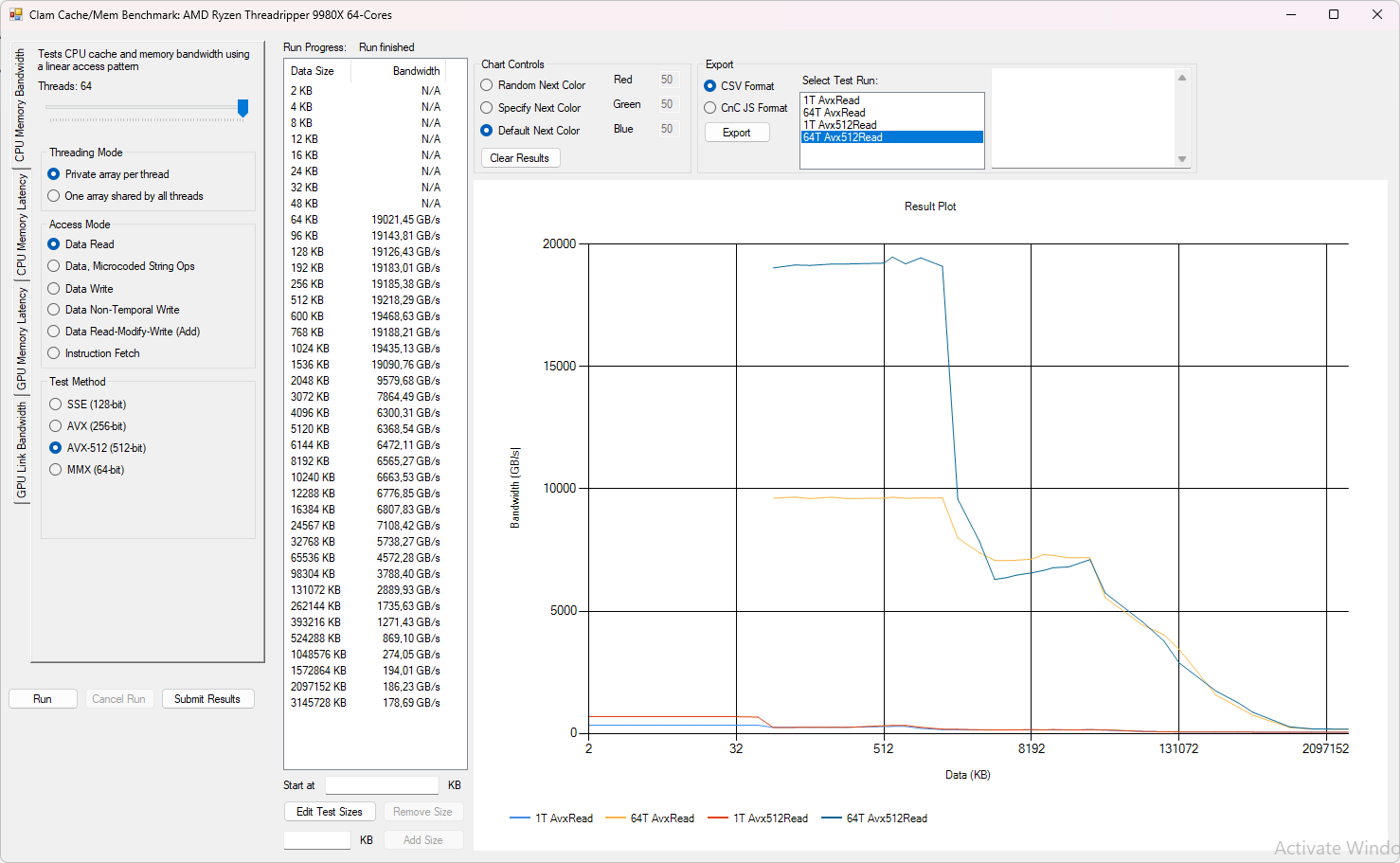
Task: Click the 1T Avx512Read legend entry
Action: click(x=758, y=818)
